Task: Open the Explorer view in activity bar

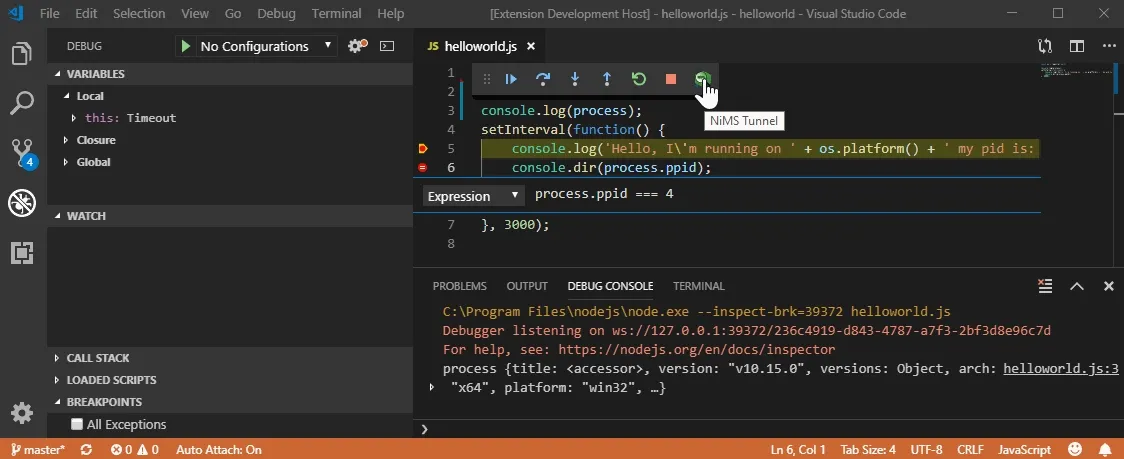Action: point(22,54)
